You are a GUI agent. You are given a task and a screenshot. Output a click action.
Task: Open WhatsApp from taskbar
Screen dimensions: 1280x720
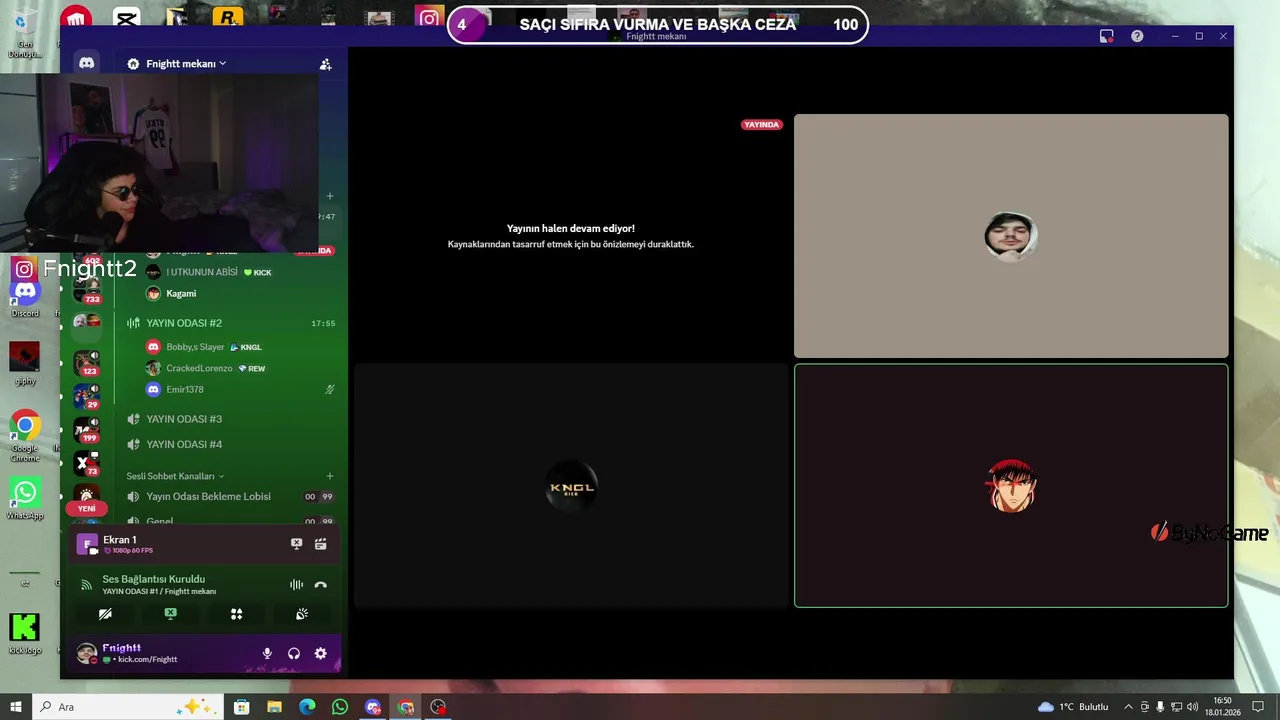point(340,707)
